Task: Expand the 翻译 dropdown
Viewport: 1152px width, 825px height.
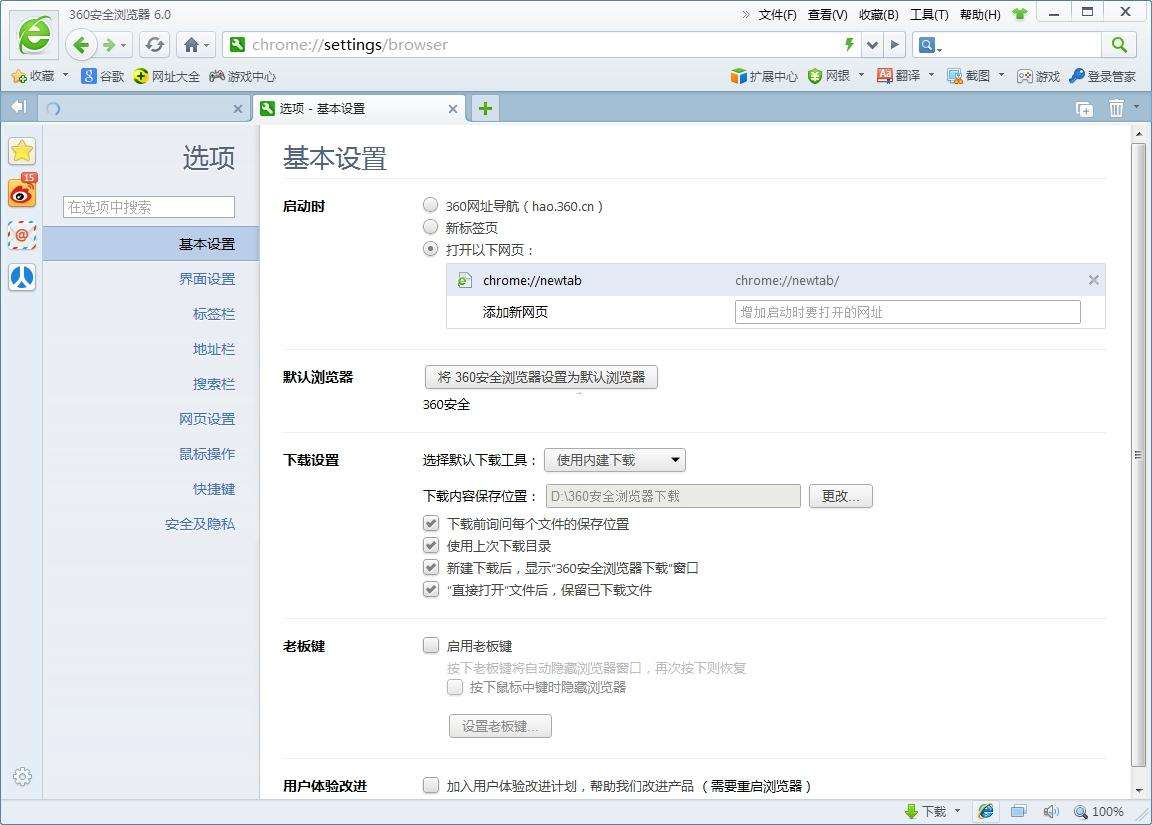Action: pyautogui.click(x=931, y=75)
